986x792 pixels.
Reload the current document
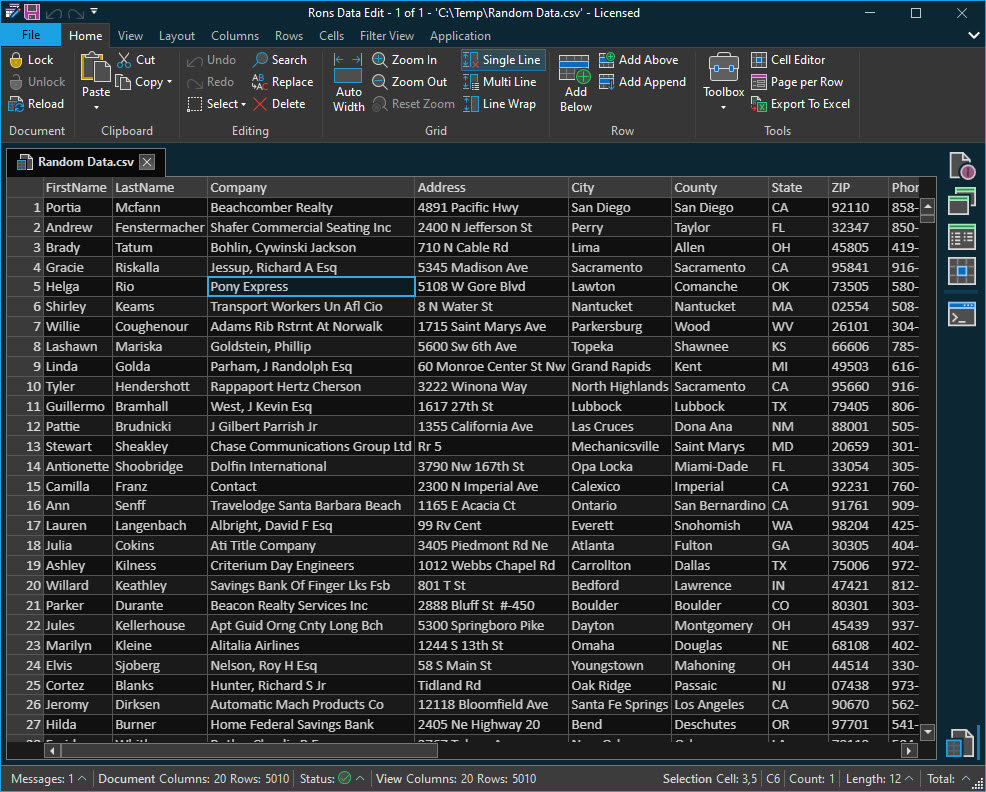click(36, 104)
